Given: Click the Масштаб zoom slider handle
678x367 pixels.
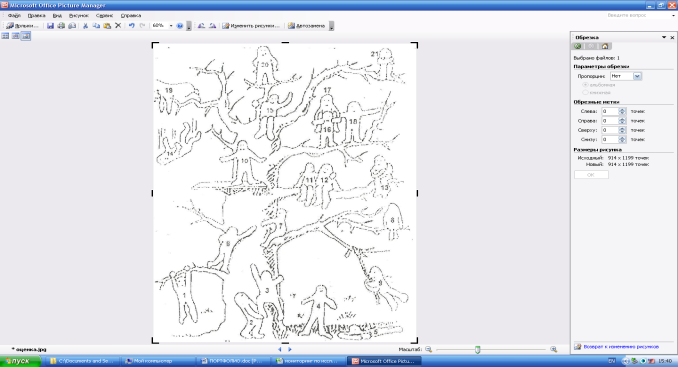Looking at the screenshot, I should point(477,349).
